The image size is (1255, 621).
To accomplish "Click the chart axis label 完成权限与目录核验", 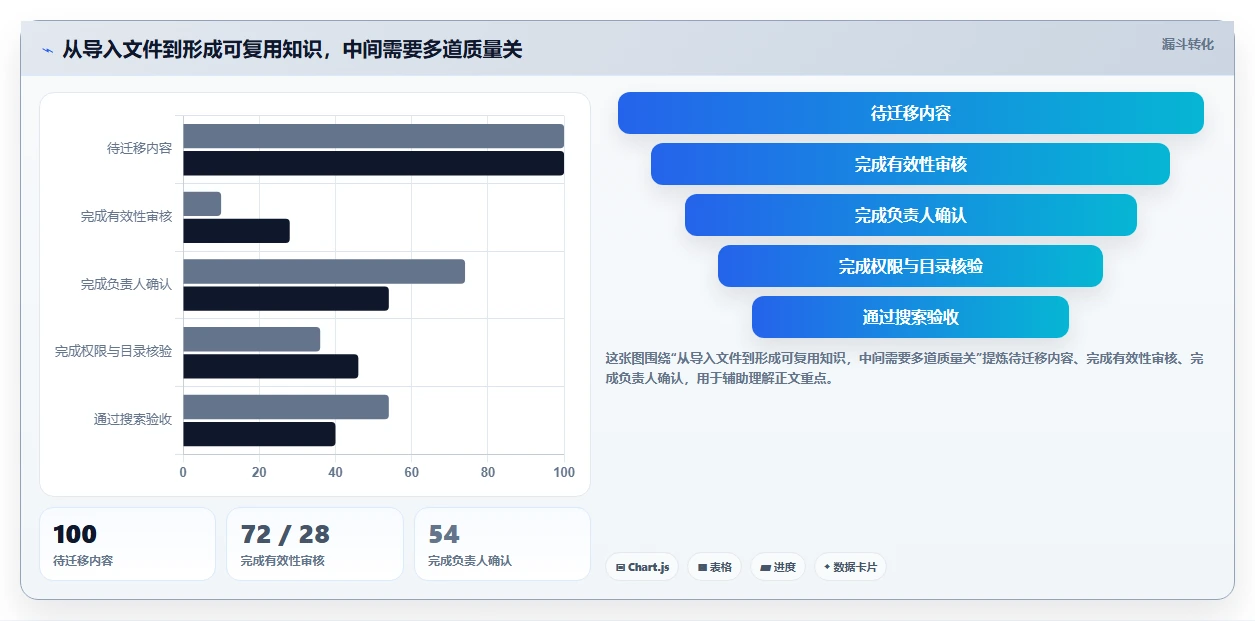I will pyautogui.click(x=113, y=351).
